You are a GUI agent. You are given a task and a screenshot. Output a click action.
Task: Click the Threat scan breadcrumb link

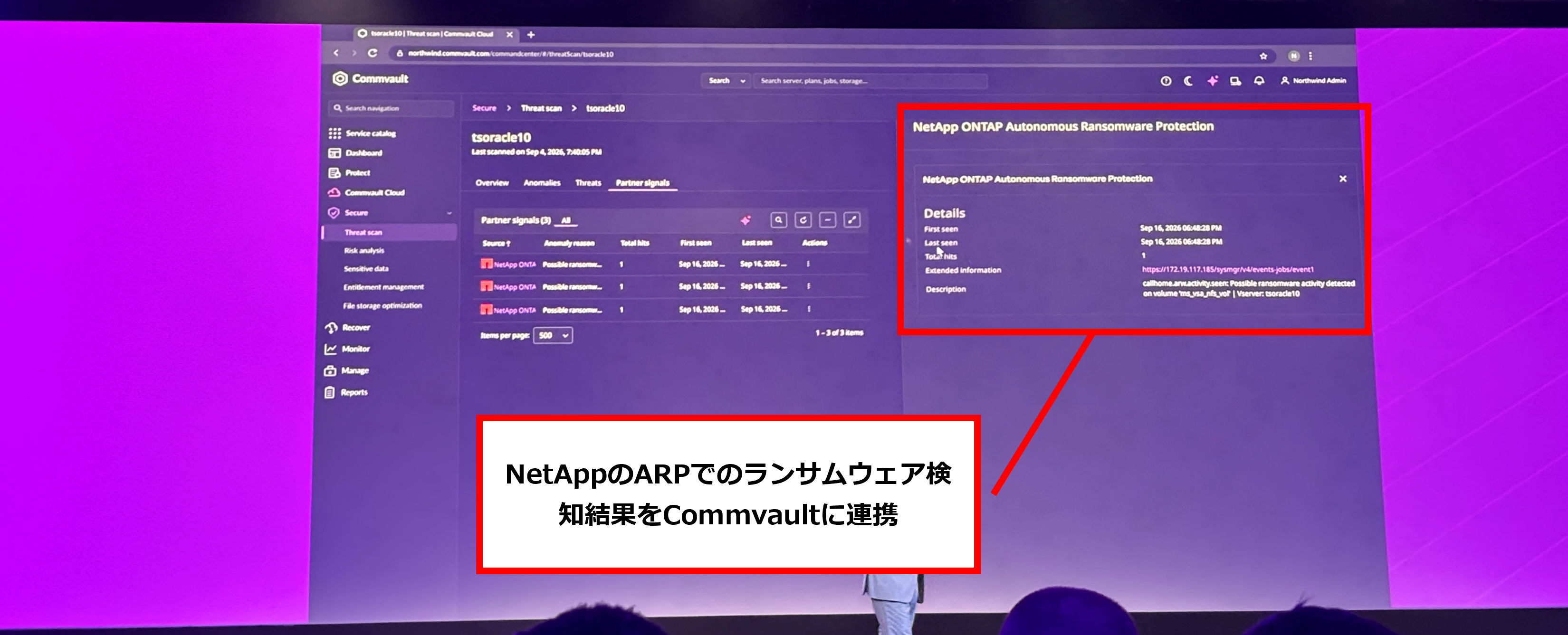click(541, 108)
